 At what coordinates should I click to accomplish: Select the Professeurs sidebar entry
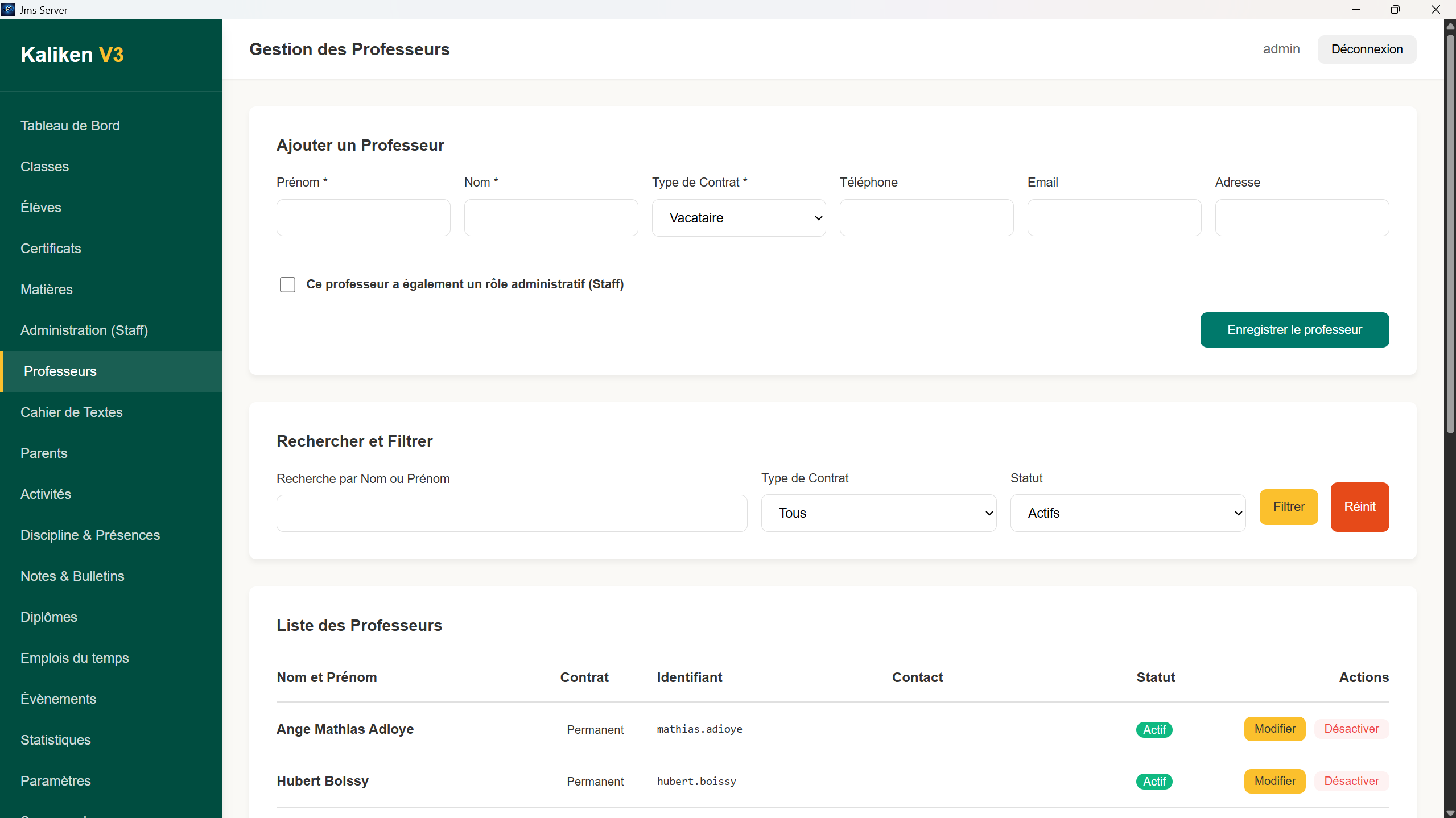click(x=60, y=371)
